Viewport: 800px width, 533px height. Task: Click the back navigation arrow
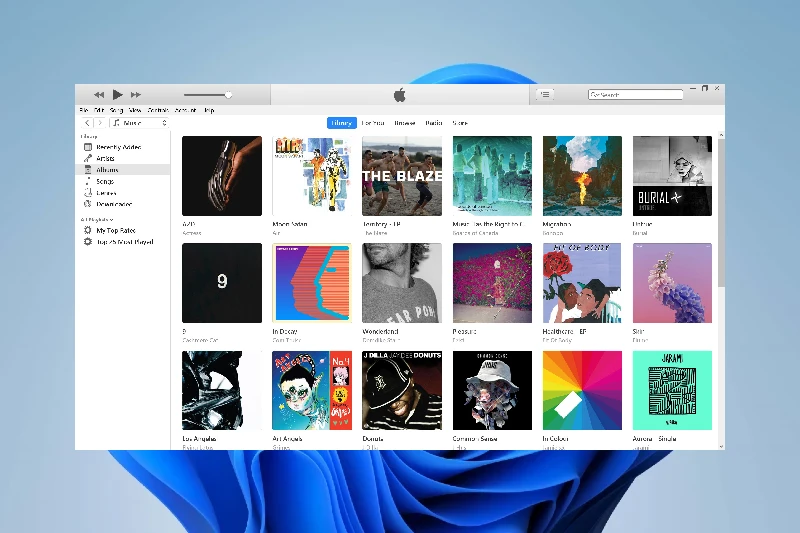(85, 123)
